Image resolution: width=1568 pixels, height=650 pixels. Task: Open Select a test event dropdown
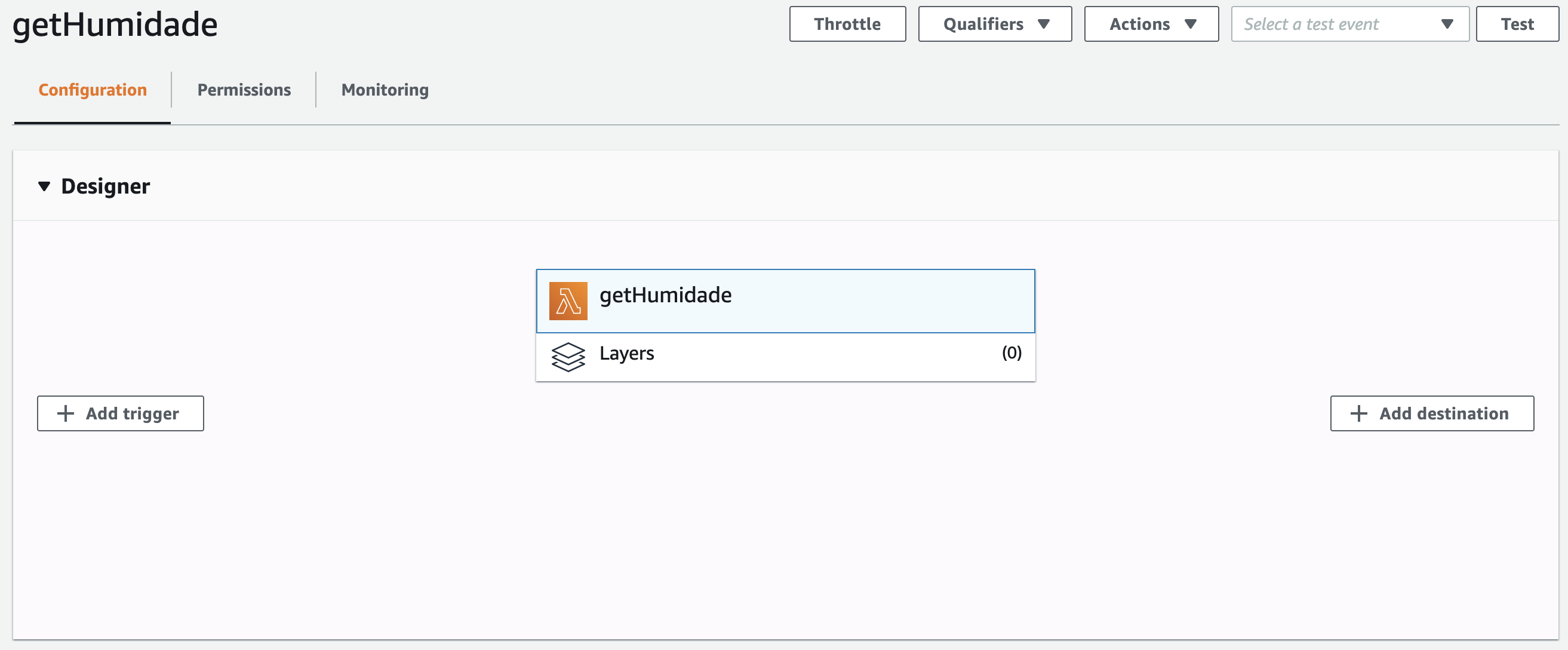click(x=1349, y=24)
